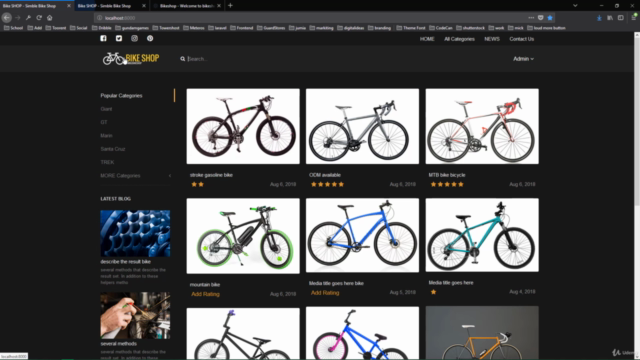Image resolution: width=640 pixels, height=360 pixels.
Task: Open the developer wrench icon
Action: coord(28,18)
